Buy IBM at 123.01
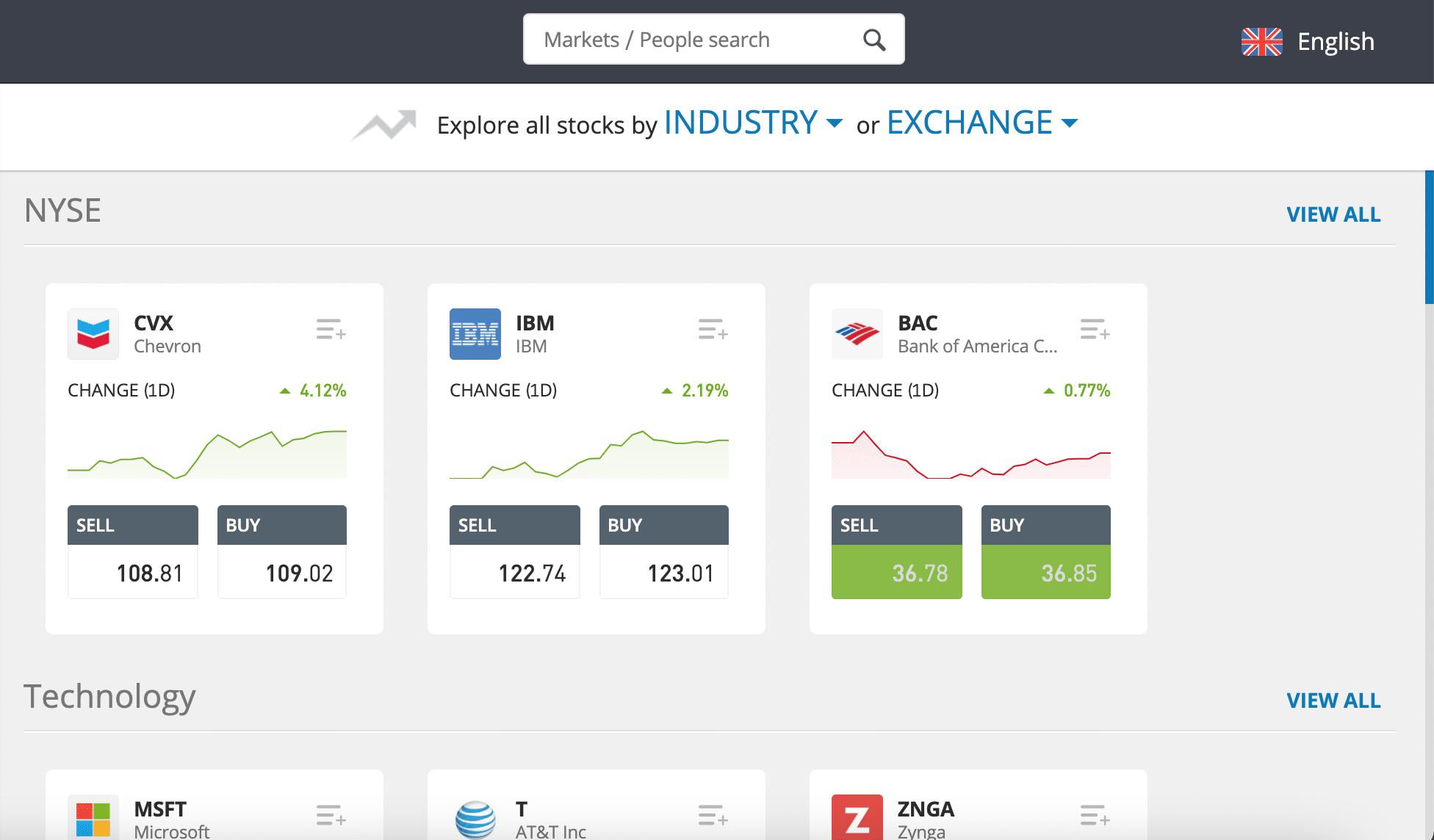The image size is (1434, 840). 664,552
